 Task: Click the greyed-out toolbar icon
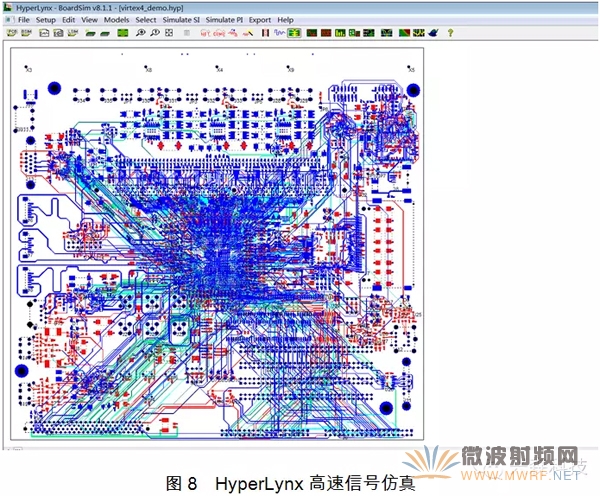click(x=187, y=33)
